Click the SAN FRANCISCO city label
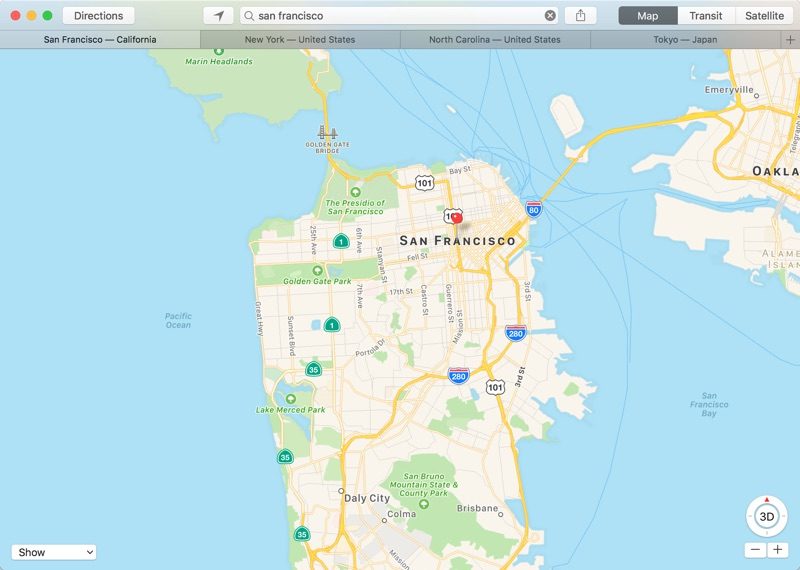800x570 pixels. (x=458, y=241)
